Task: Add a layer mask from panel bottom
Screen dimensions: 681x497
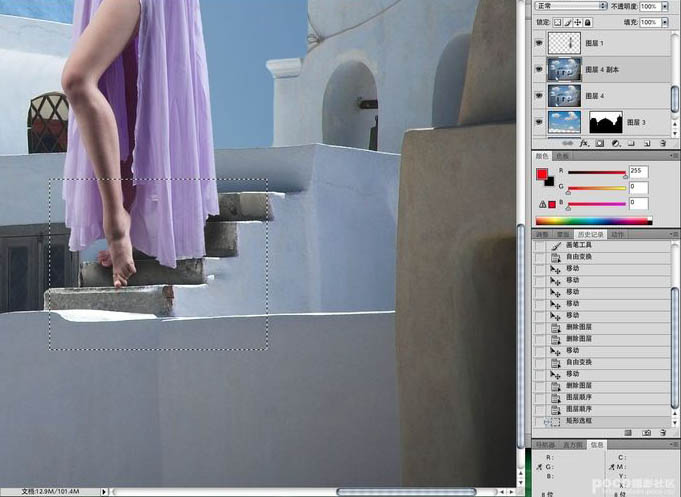Action: (x=600, y=143)
